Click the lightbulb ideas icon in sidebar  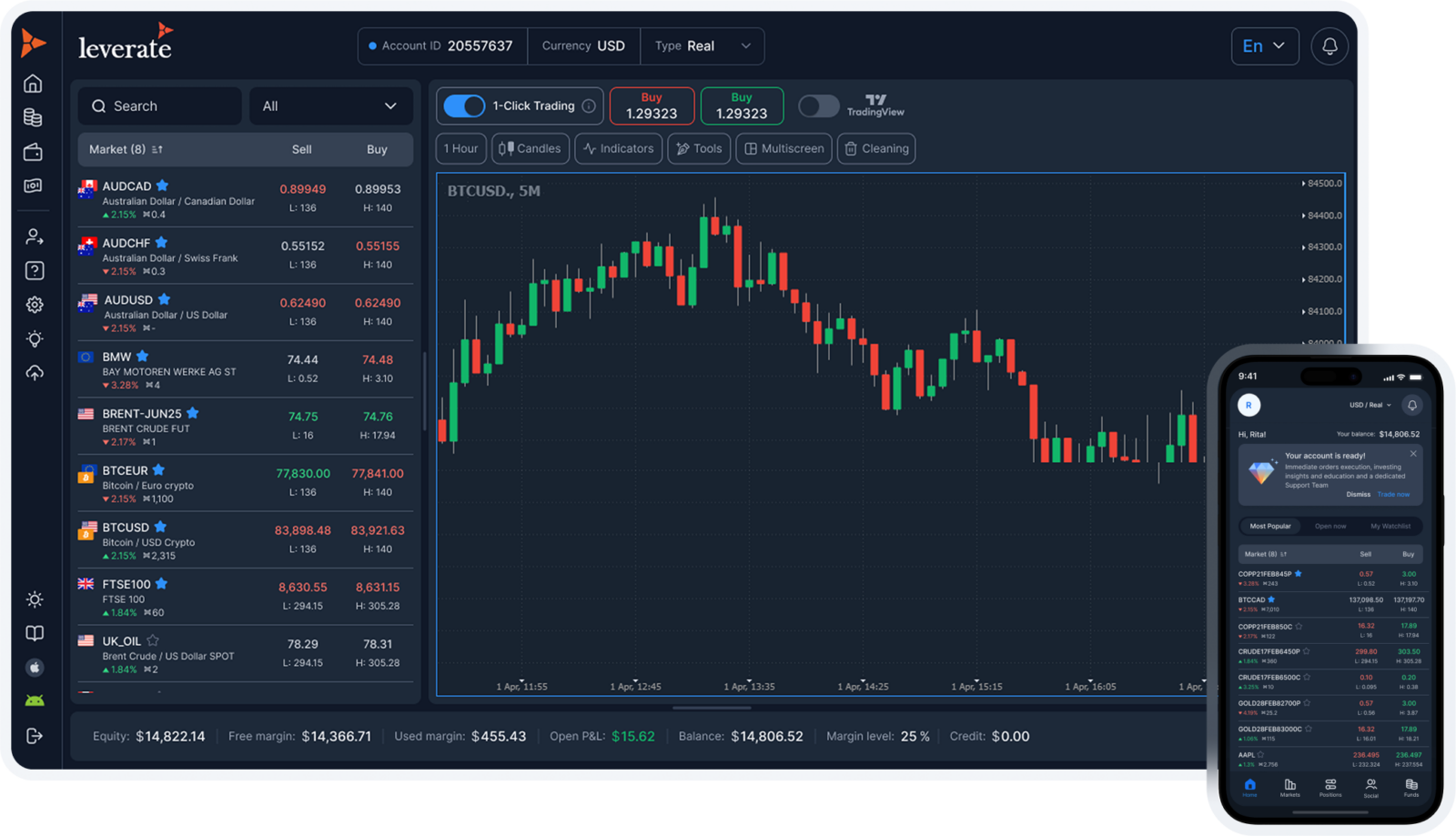(x=34, y=338)
